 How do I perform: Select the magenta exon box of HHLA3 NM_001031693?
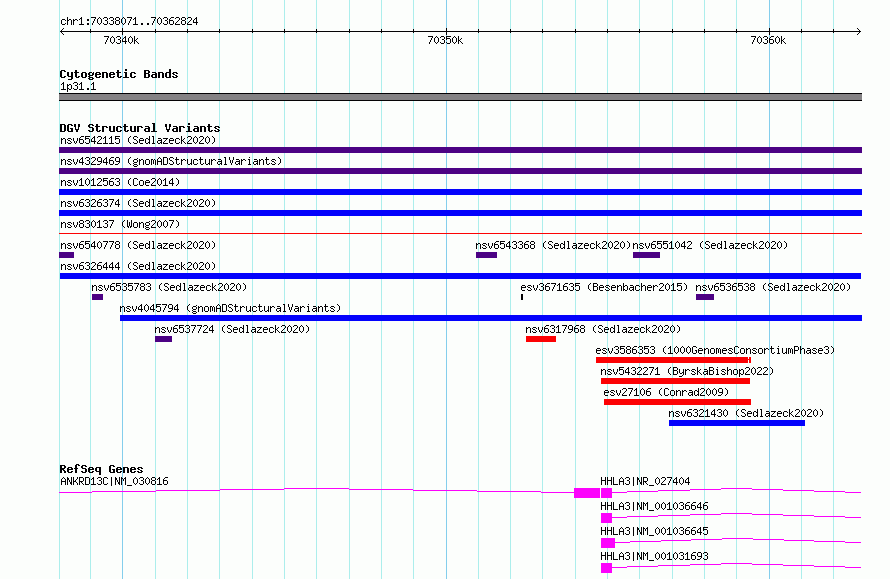[x=606, y=568]
